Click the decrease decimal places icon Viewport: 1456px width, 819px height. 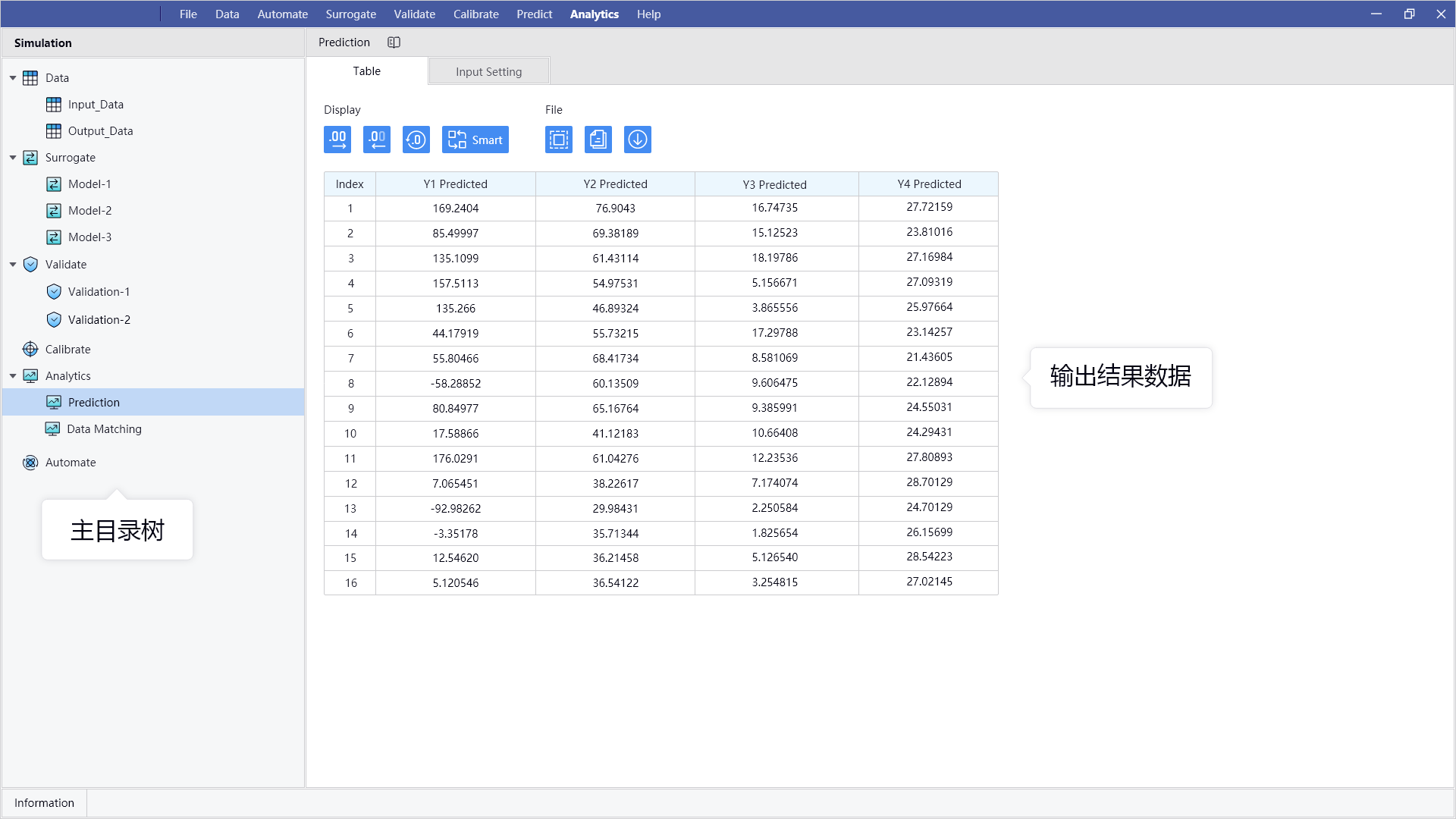[x=377, y=140]
